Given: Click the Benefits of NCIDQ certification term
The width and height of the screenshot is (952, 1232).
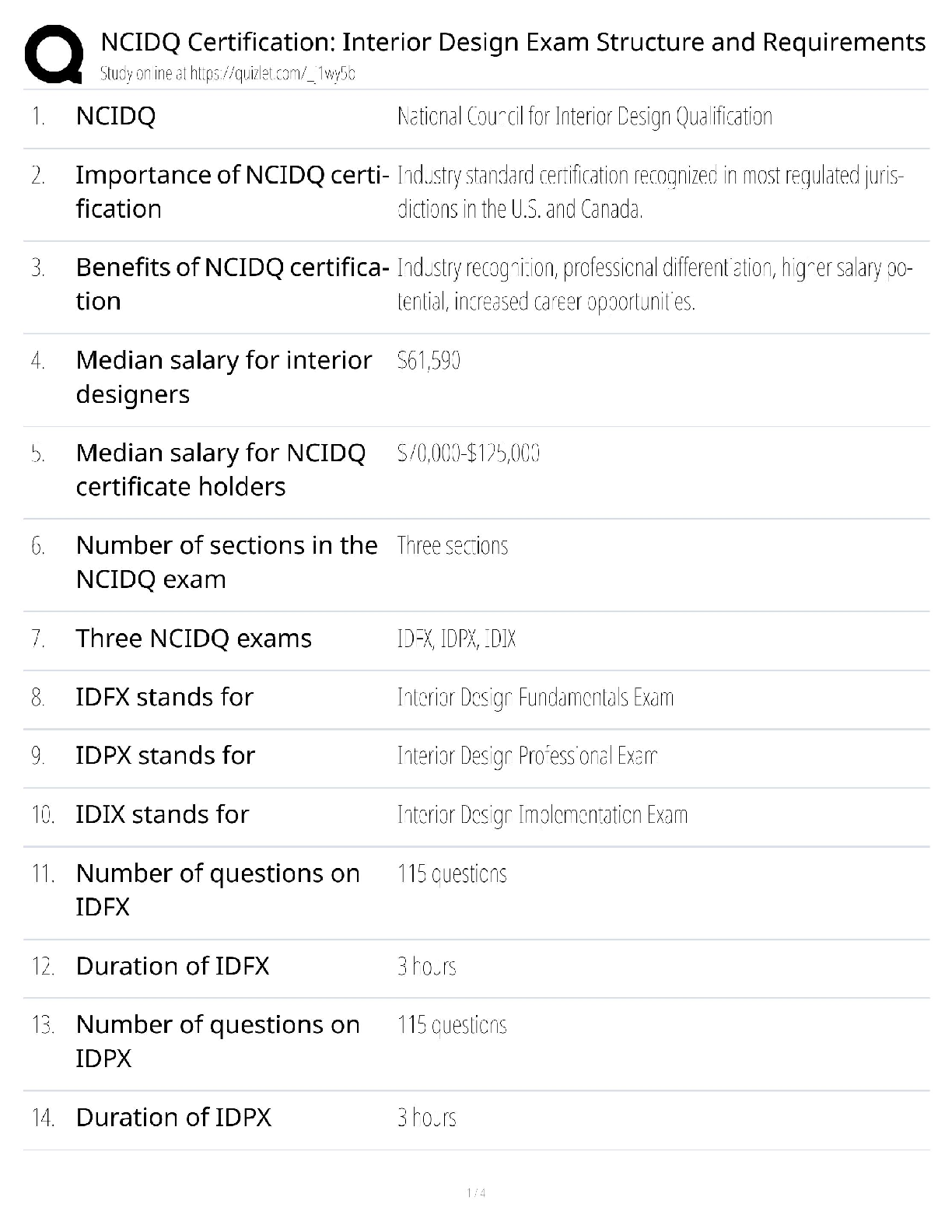Looking at the screenshot, I should 231,284.
